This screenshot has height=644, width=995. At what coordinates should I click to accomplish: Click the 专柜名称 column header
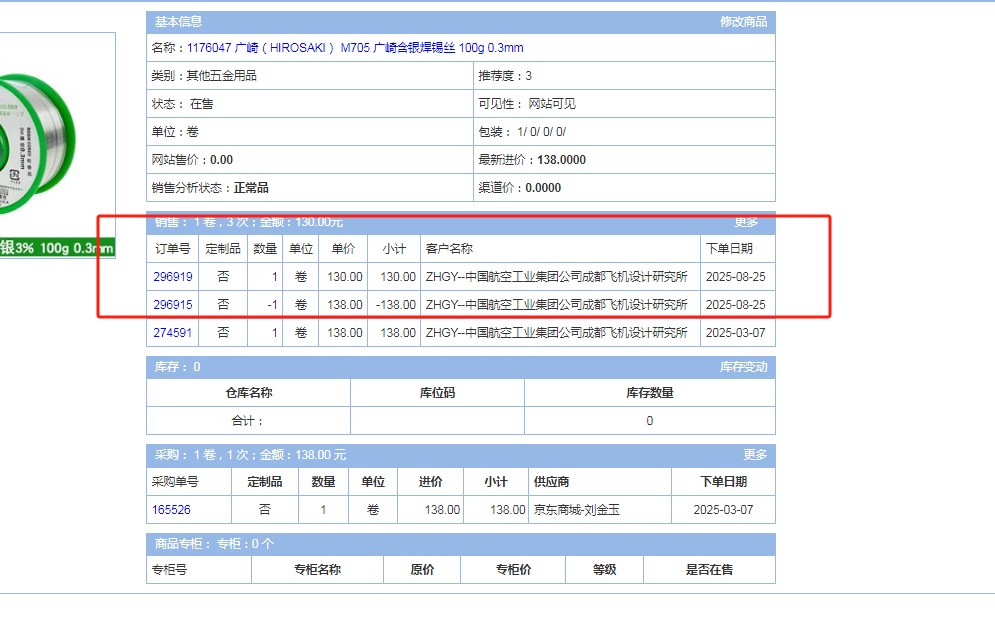click(317, 570)
